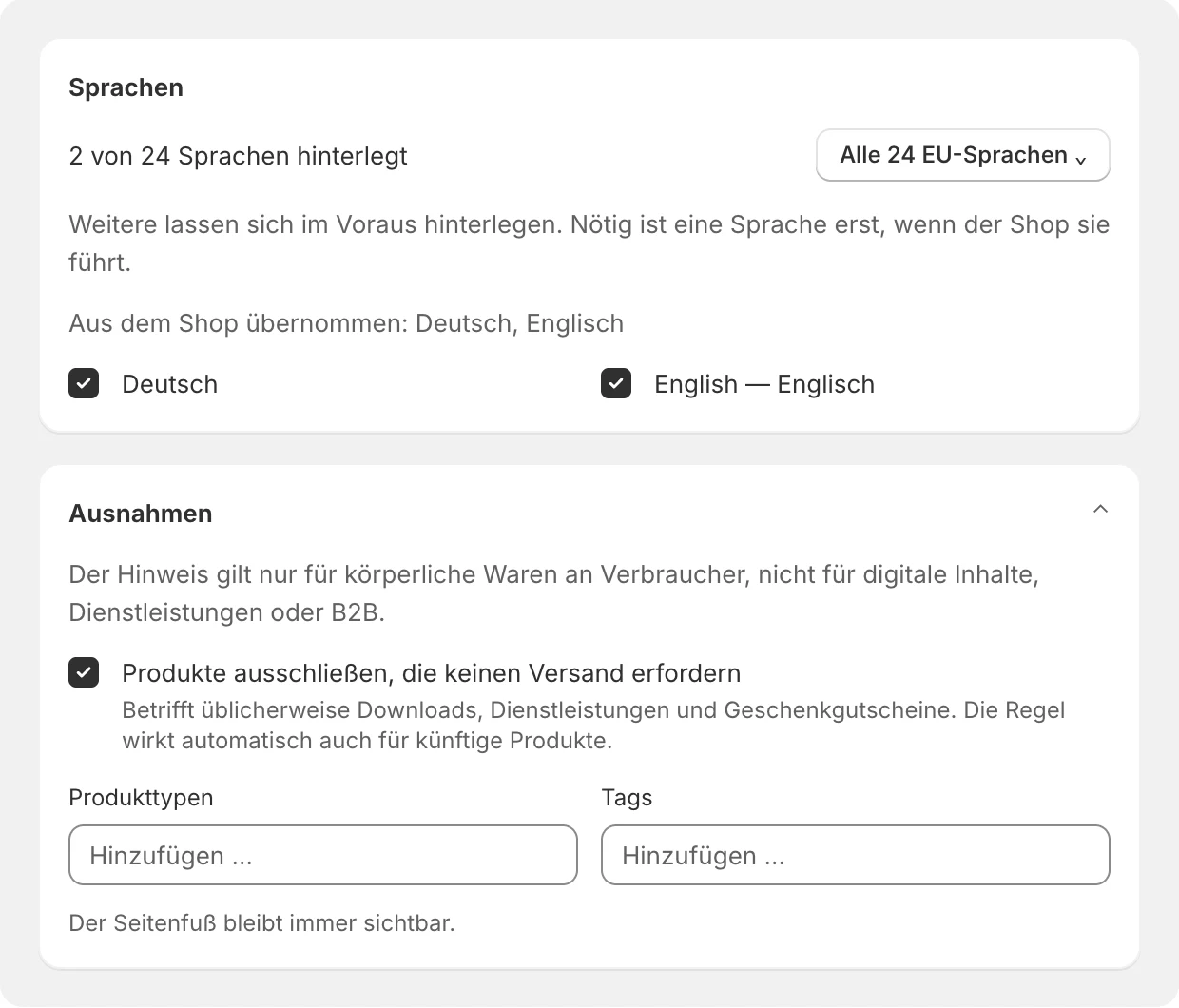Click 'Der Seitenfuß bleibt immer sichtbar.' note
This screenshot has height=1008, width=1179.
[x=261, y=922]
